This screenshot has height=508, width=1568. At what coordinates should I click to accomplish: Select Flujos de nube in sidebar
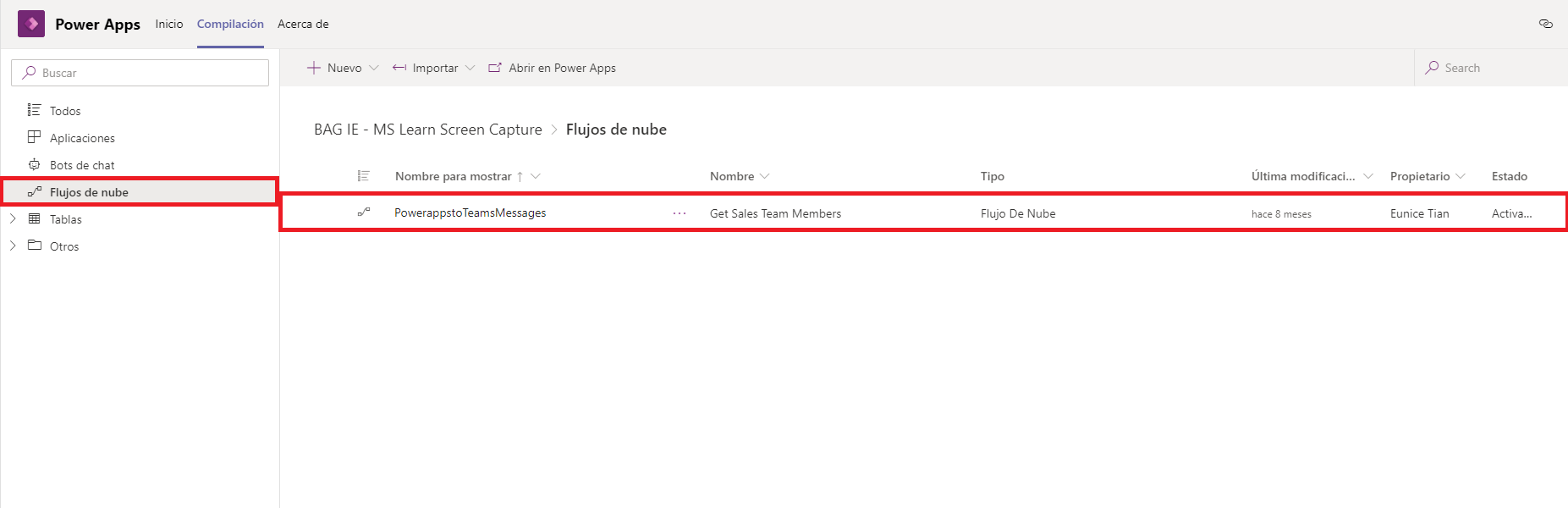point(89,192)
